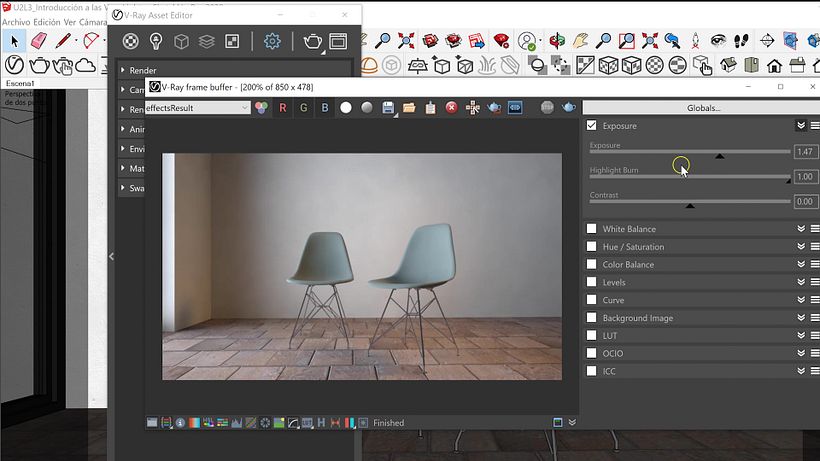Click the Contrast value input field

[x=805, y=202]
